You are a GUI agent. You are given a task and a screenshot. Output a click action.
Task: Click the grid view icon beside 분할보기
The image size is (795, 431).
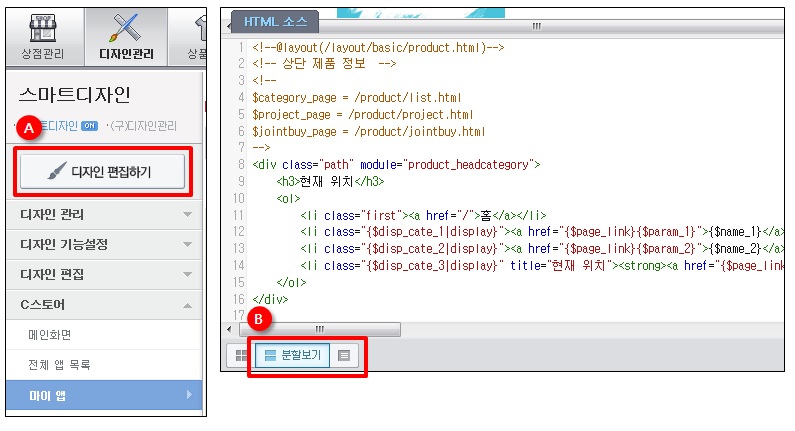pos(242,355)
